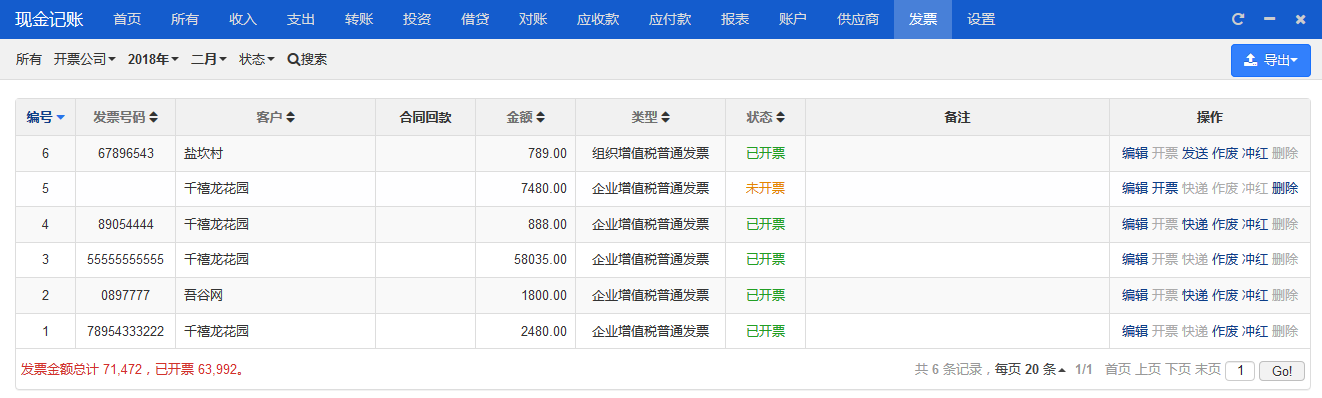Sort by 客户 column arrows

290,117
